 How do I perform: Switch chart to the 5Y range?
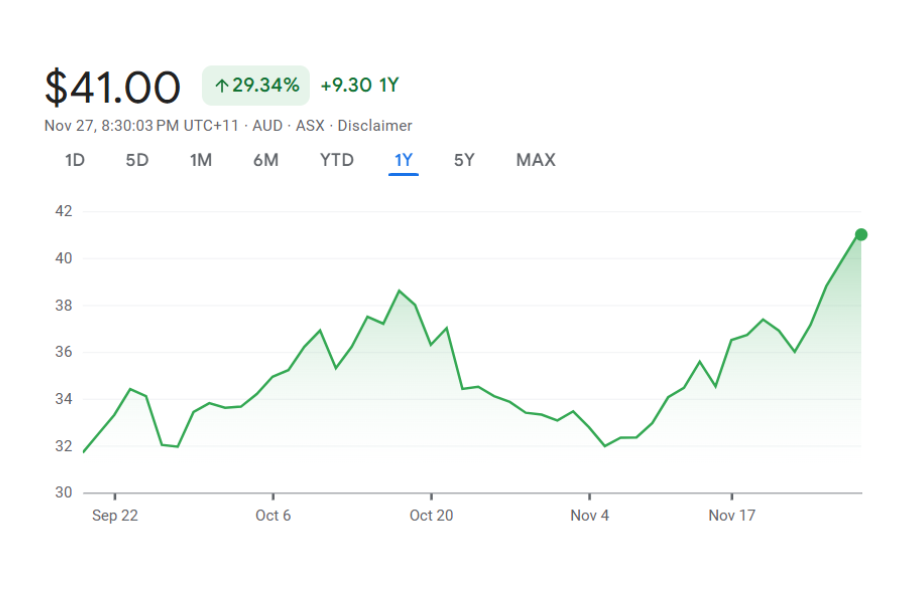464,160
